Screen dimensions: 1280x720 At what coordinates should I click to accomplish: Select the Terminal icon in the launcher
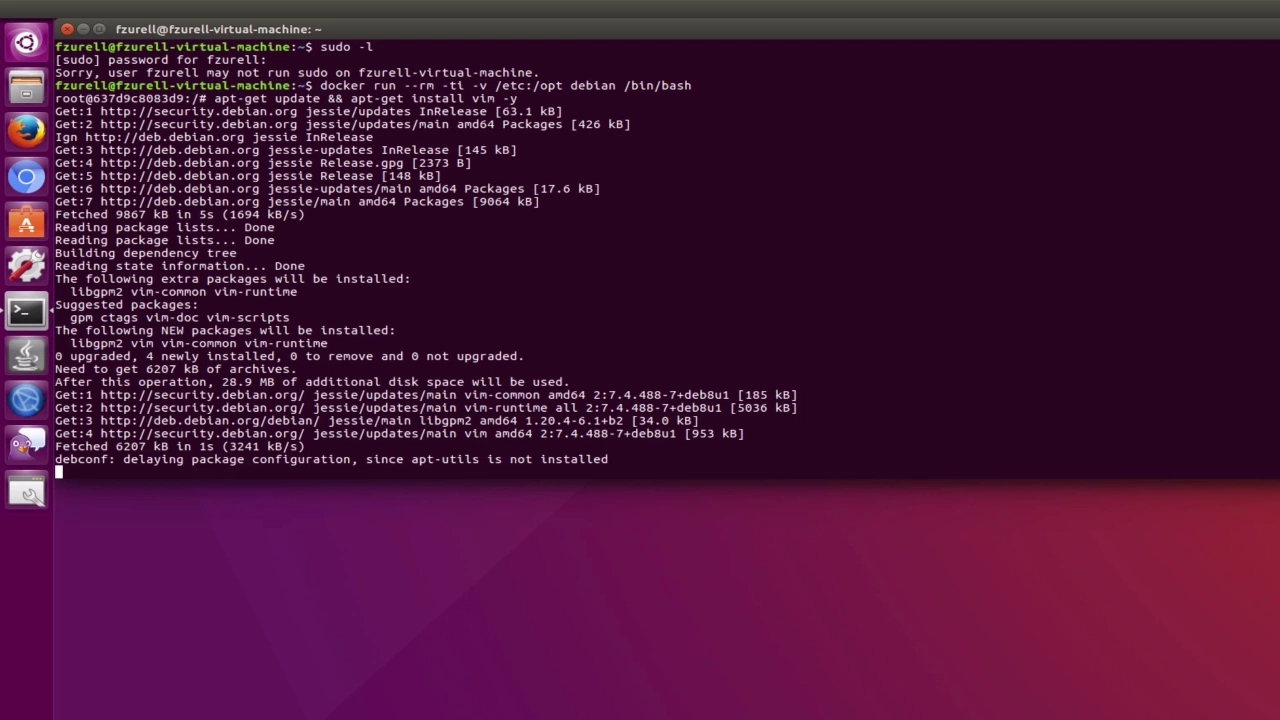point(26,311)
